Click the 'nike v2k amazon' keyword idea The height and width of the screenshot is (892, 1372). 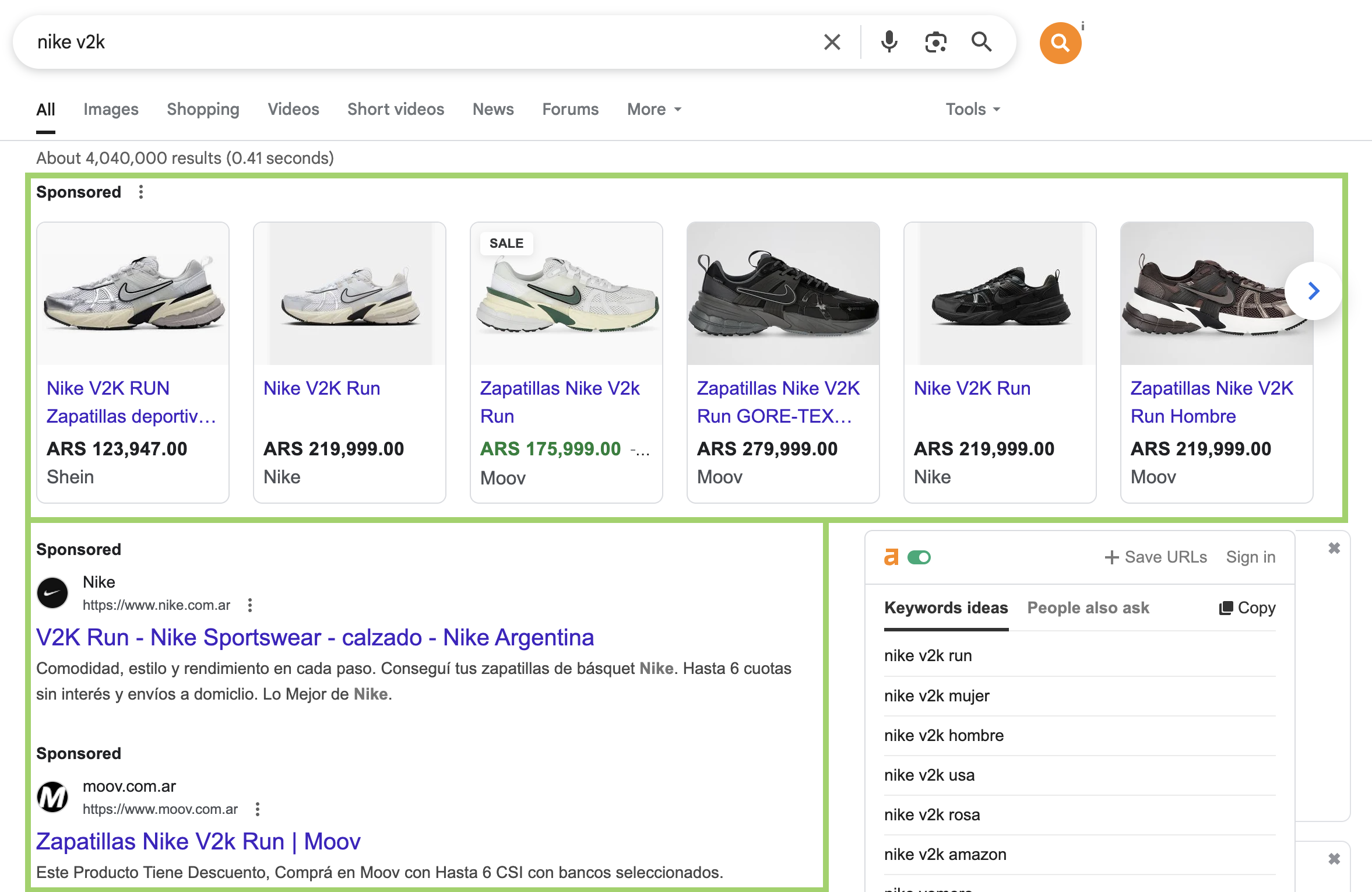click(1079, 855)
